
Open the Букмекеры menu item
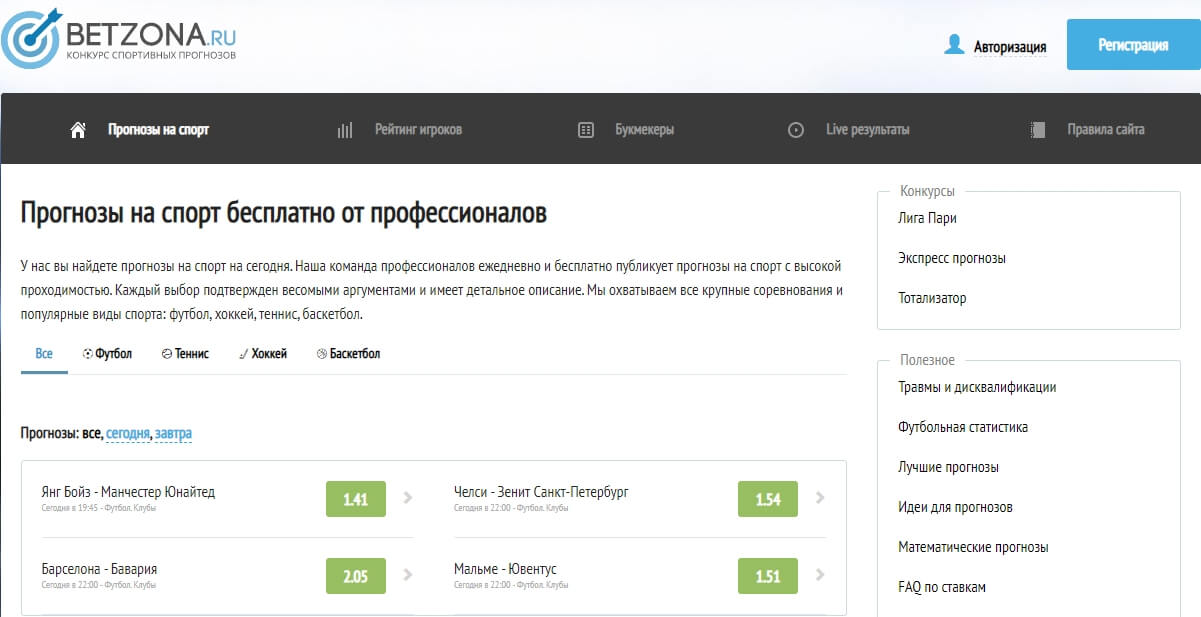click(644, 130)
